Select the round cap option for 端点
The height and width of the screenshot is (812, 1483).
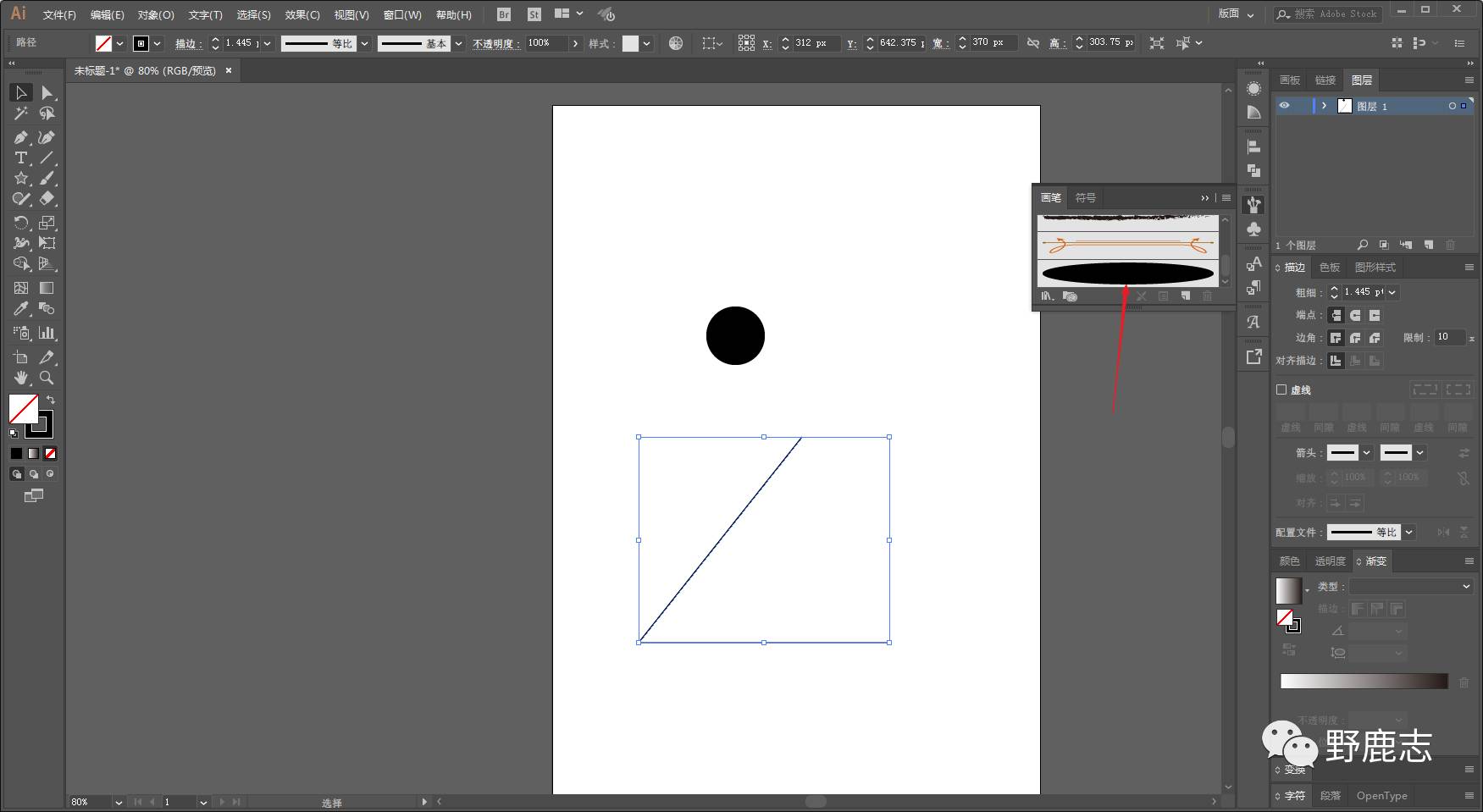pos(1355,315)
